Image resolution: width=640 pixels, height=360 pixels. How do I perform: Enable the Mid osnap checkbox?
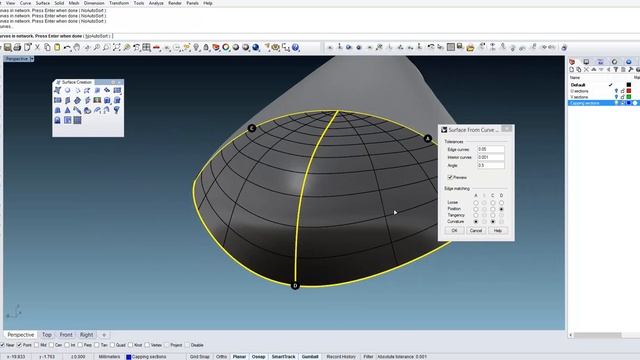tap(37, 345)
